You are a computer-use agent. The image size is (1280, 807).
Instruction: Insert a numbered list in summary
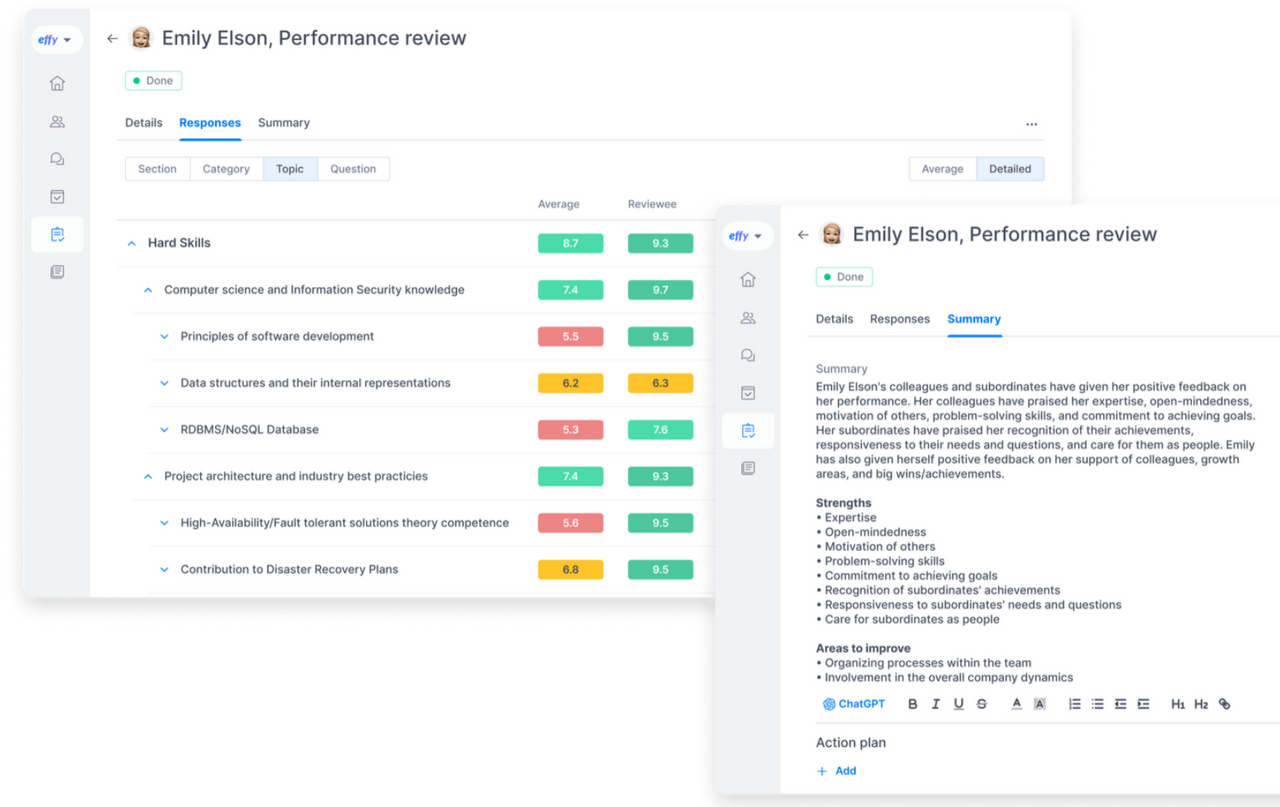click(x=1074, y=704)
